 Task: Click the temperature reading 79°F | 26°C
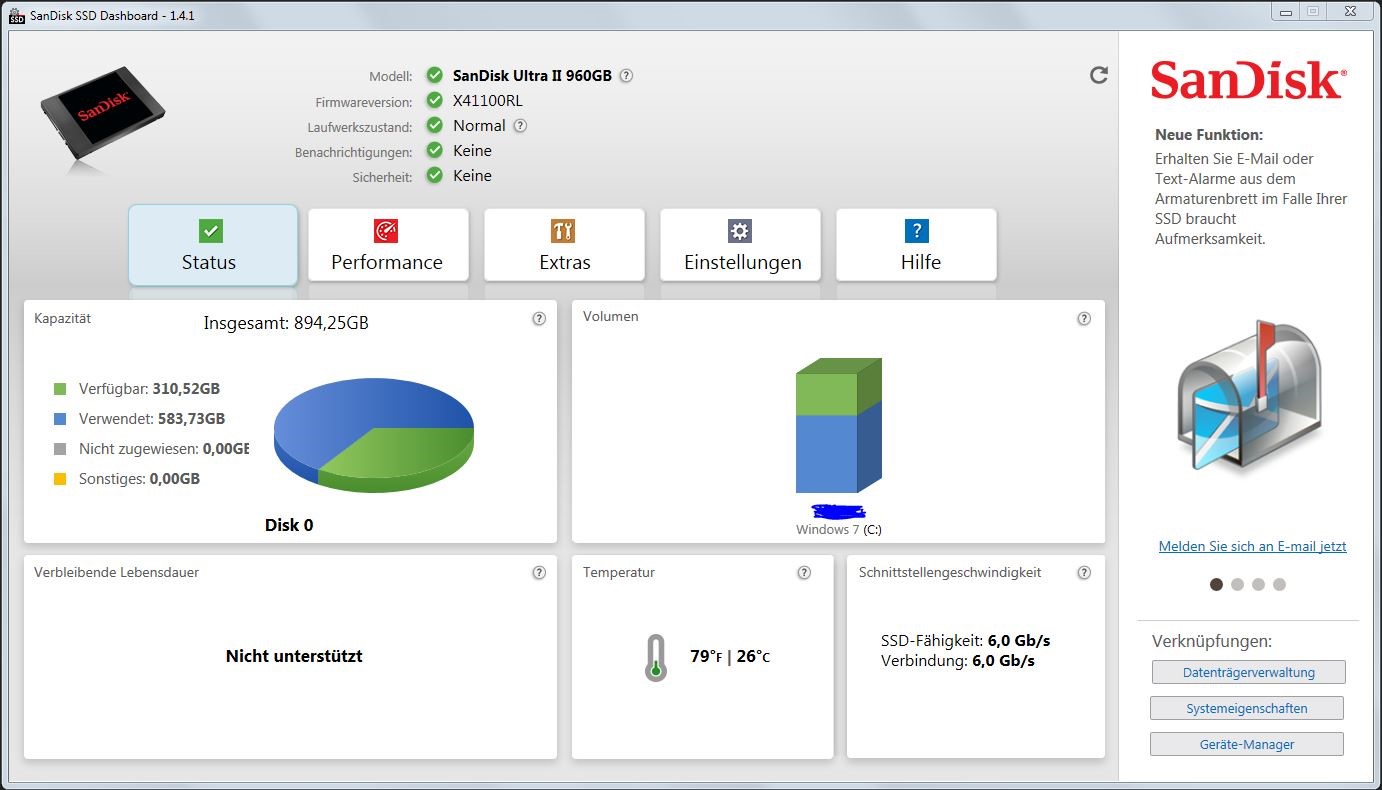[730, 657]
